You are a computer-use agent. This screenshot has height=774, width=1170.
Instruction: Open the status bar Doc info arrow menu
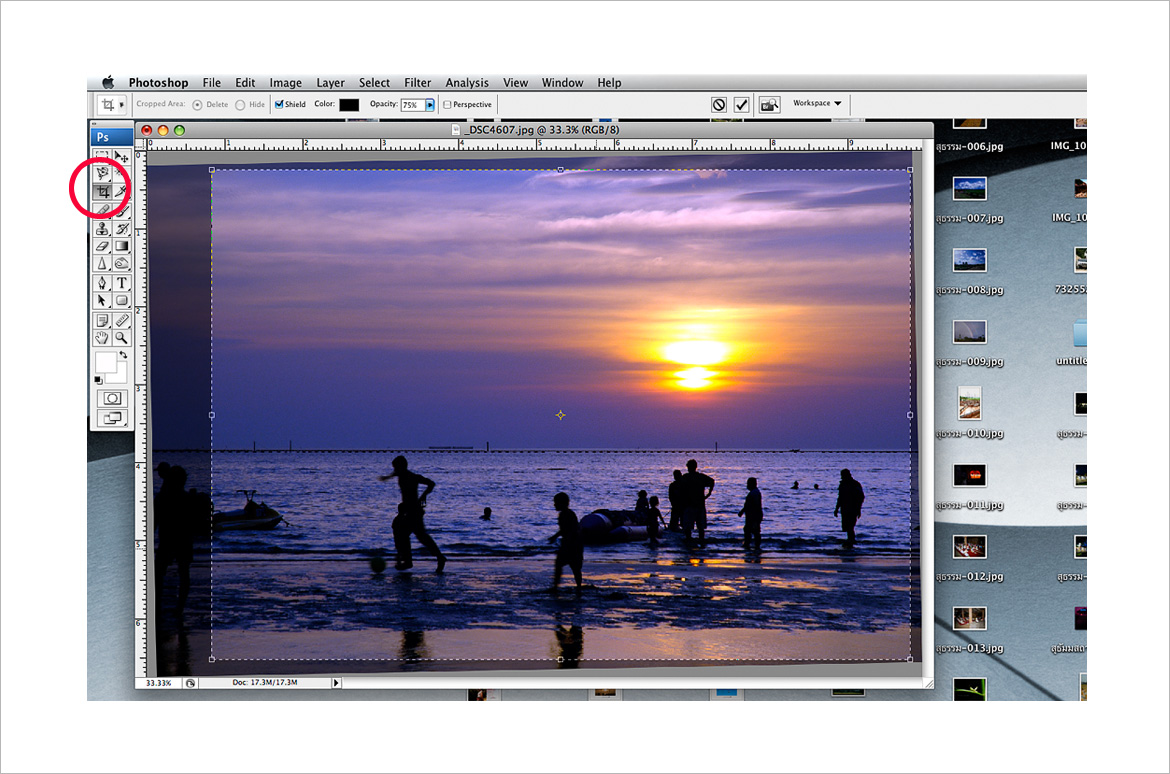[x=336, y=682]
